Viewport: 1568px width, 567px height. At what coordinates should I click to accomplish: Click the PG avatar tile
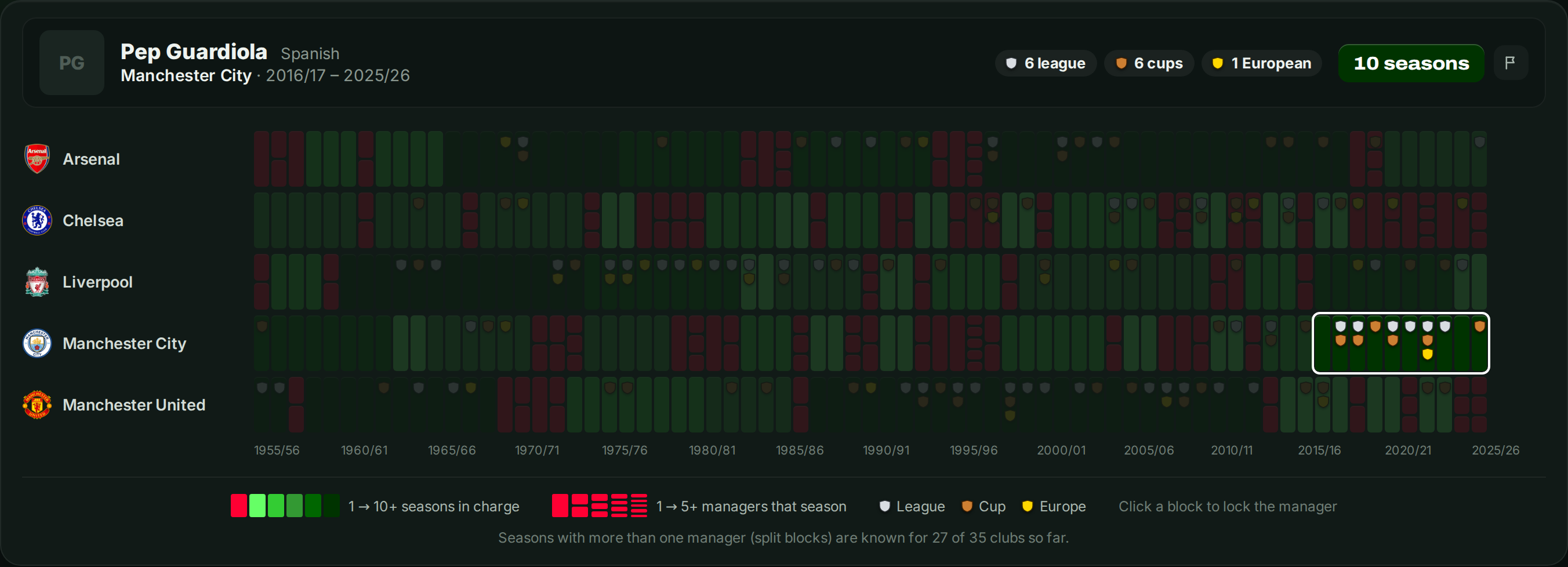coord(72,63)
